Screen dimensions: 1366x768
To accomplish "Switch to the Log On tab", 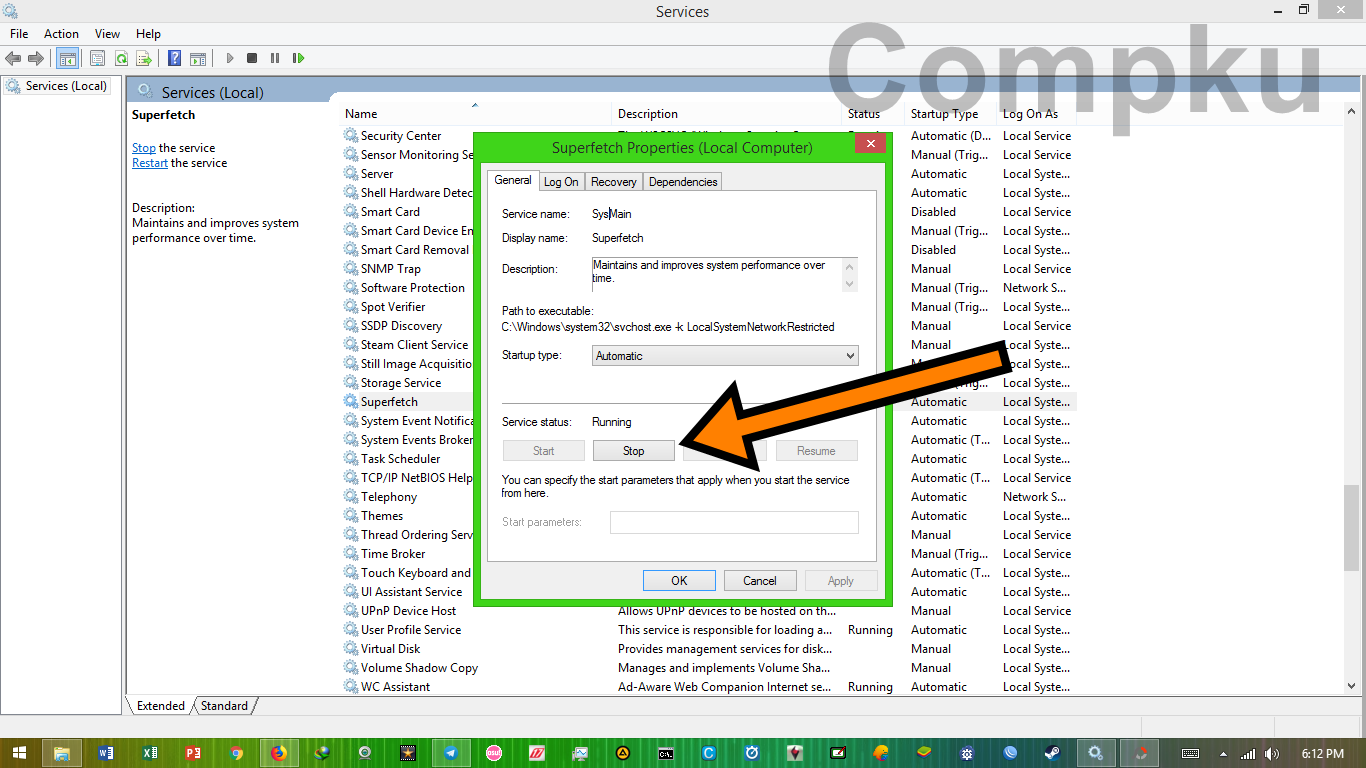I will 561,182.
